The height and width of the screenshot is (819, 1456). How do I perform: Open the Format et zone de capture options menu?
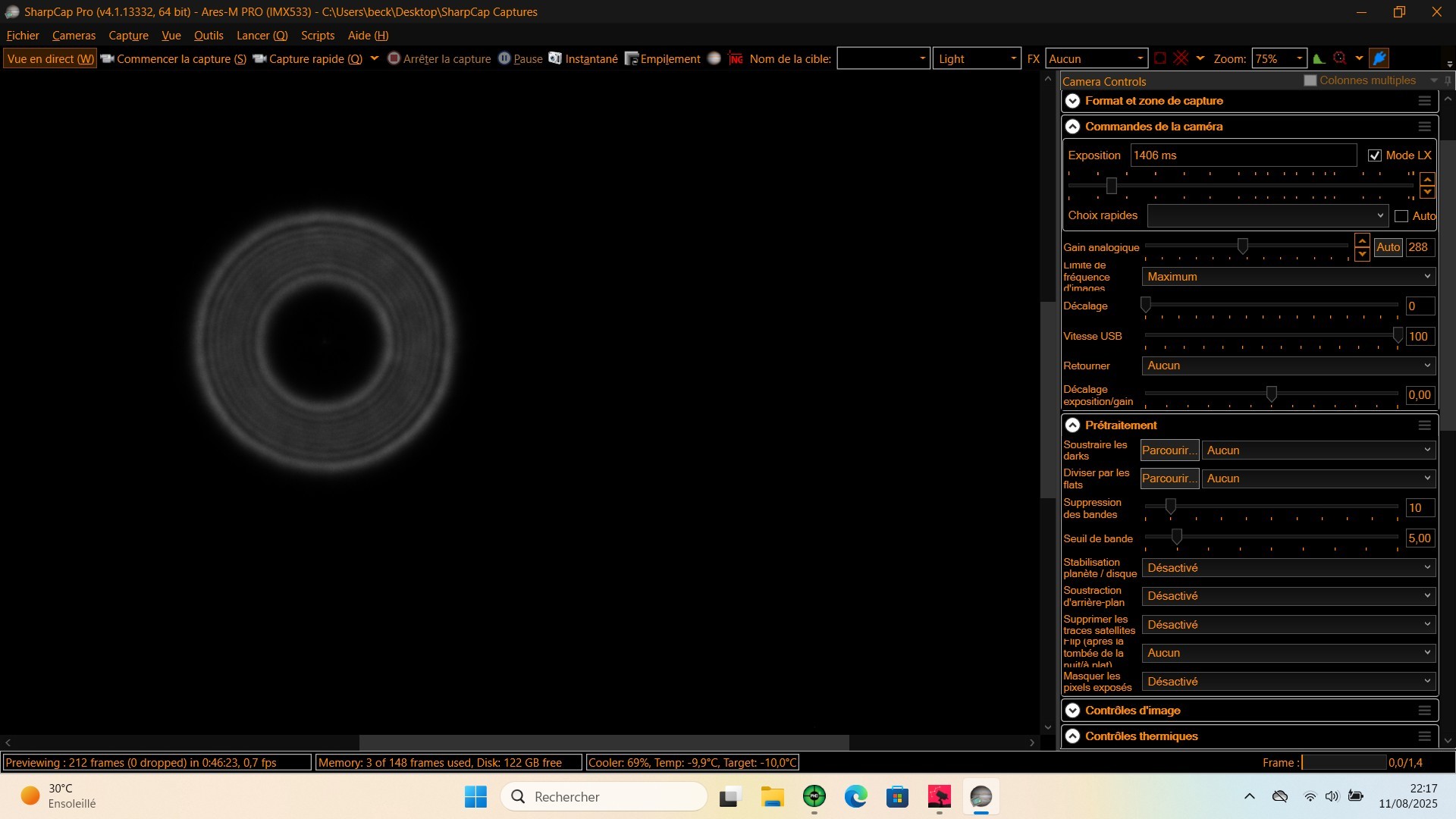1424,101
